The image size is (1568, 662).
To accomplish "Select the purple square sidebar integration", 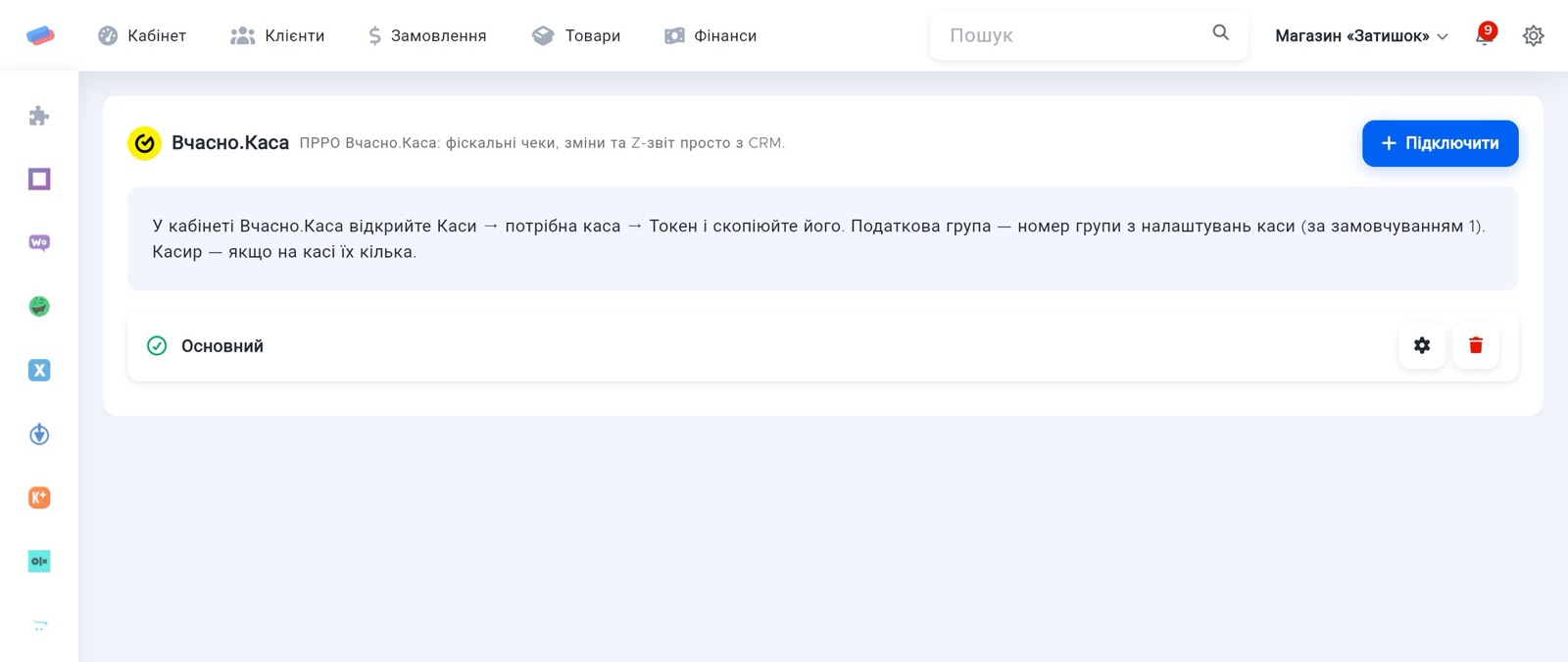I will click(x=39, y=178).
